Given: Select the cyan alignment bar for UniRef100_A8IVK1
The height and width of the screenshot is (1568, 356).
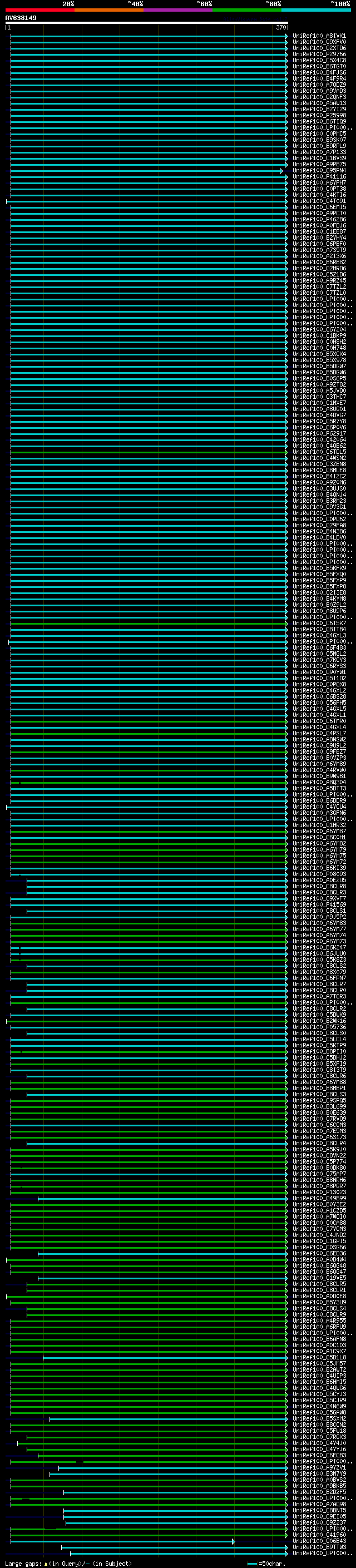Looking at the screenshot, I should (146, 36).
